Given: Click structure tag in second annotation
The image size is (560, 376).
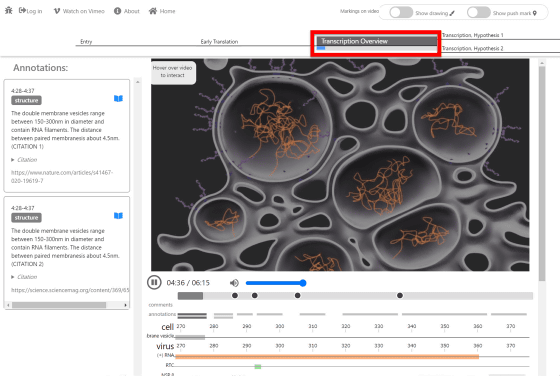Looking at the screenshot, I should (x=26, y=217).
